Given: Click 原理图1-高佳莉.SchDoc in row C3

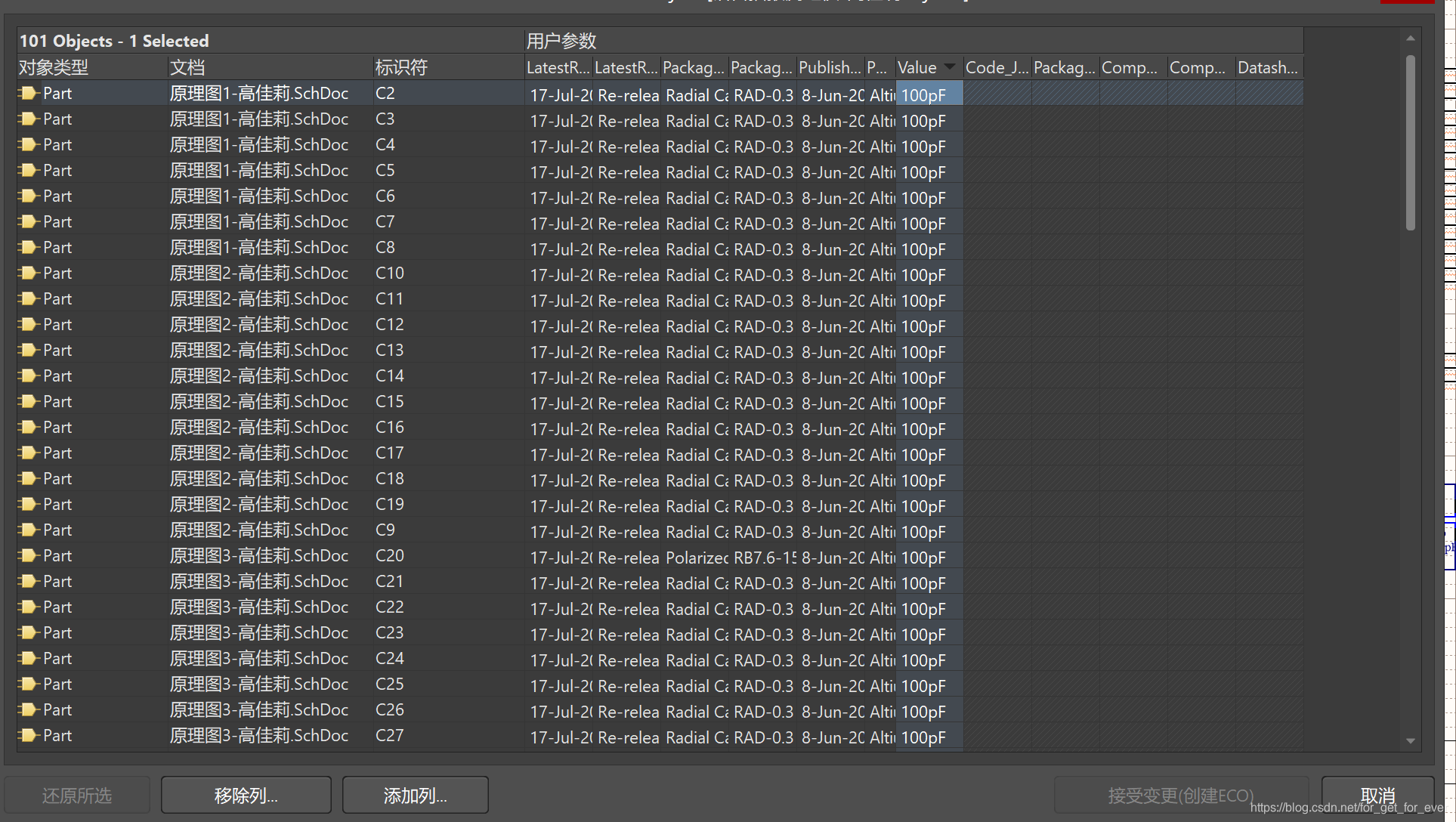Looking at the screenshot, I should (270, 119).
